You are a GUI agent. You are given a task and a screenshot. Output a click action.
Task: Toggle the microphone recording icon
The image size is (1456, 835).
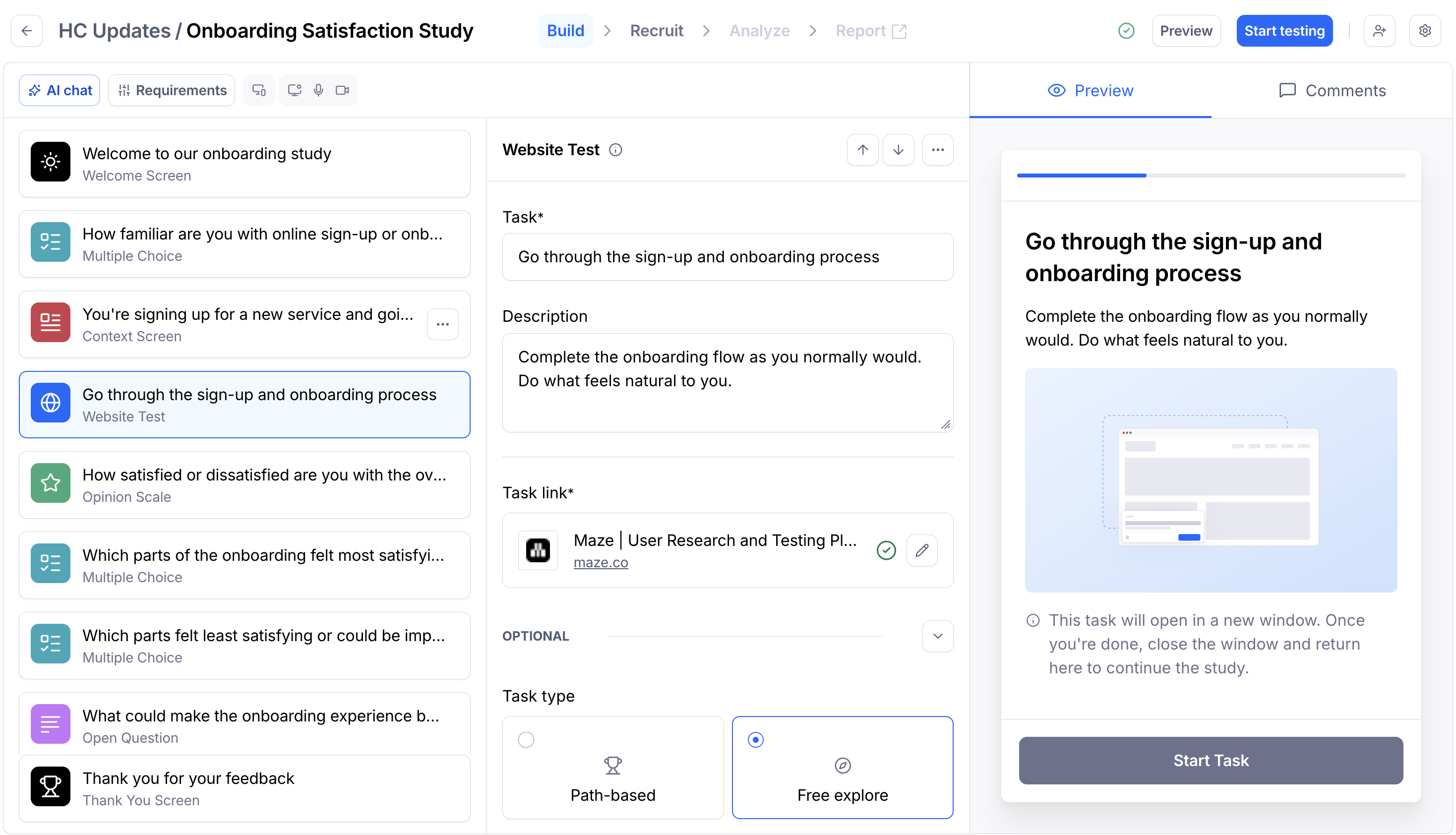[318, 90]
